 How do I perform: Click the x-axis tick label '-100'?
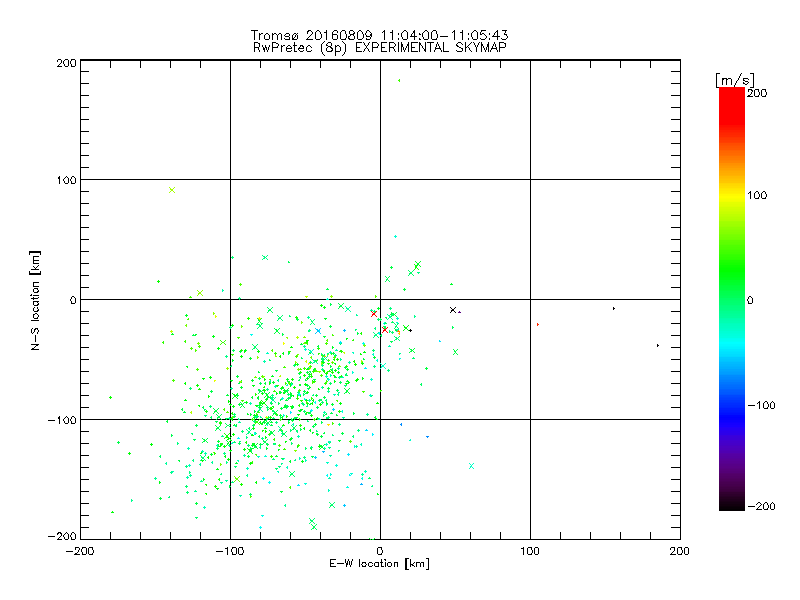pyautogui.click(x=230, y=551)
